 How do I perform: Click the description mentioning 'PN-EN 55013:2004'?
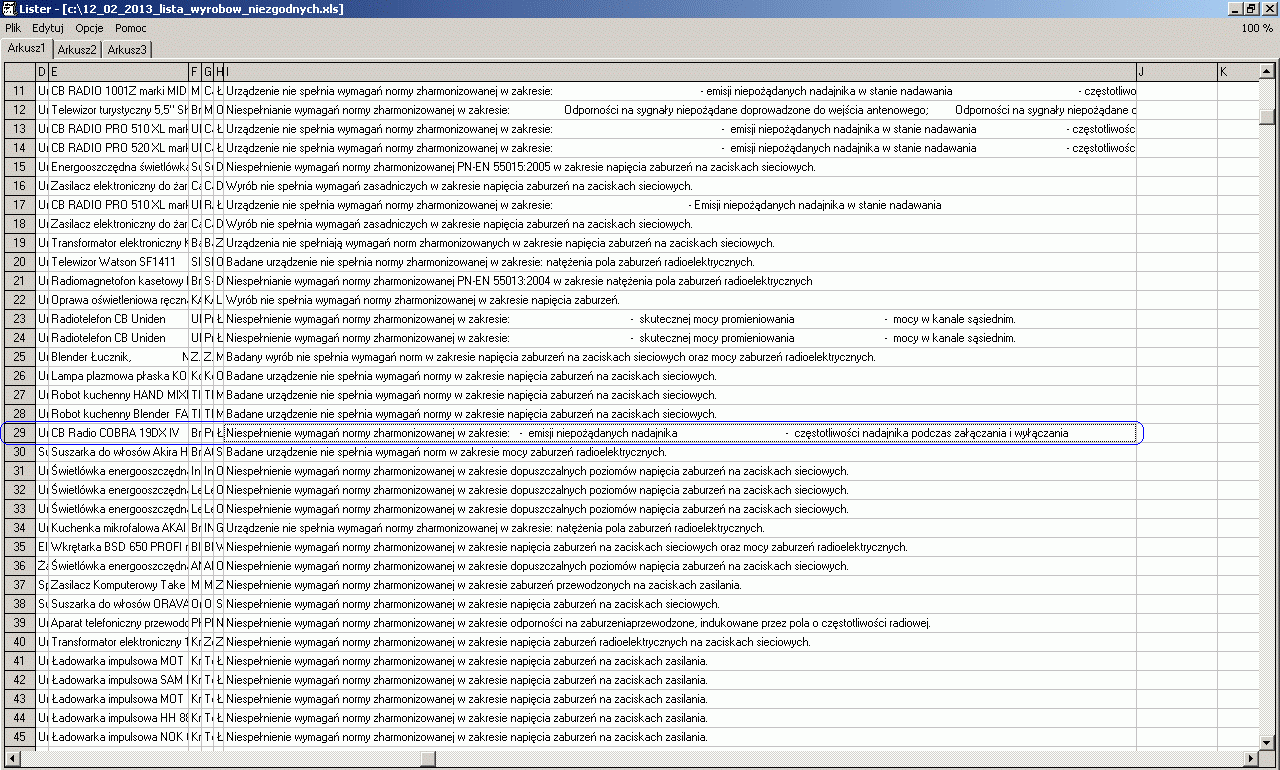pyautogui.click(x=680, y=281)
